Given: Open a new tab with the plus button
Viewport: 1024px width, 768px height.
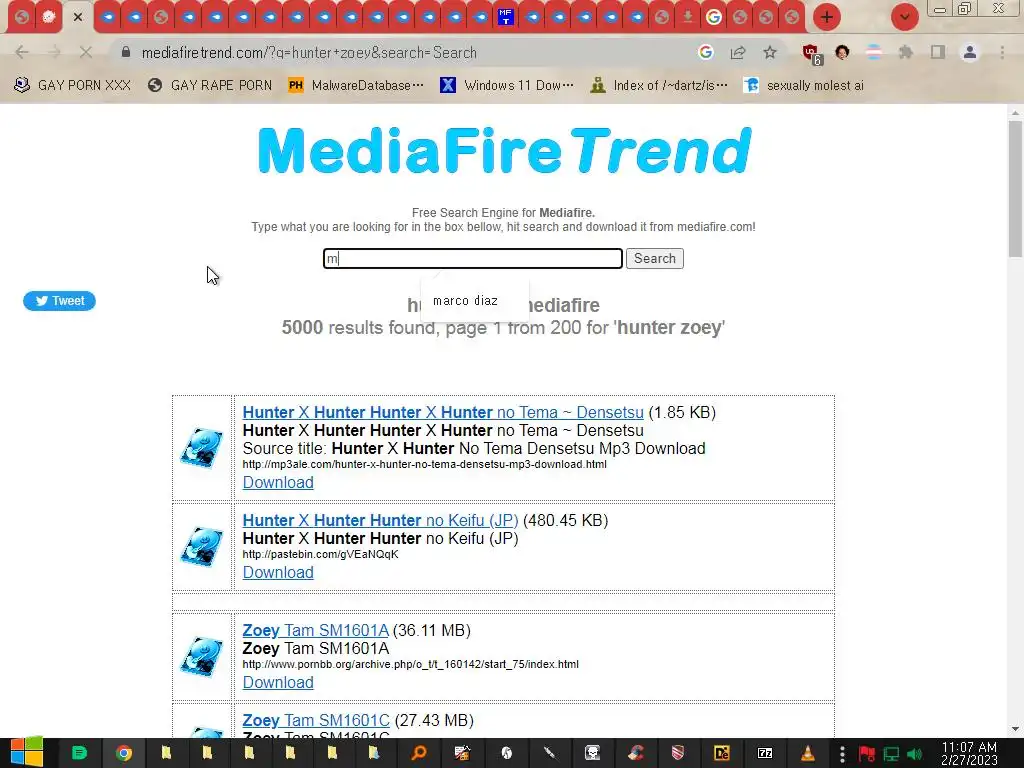Looking at the screenshot, I should (x=827, y=17).
